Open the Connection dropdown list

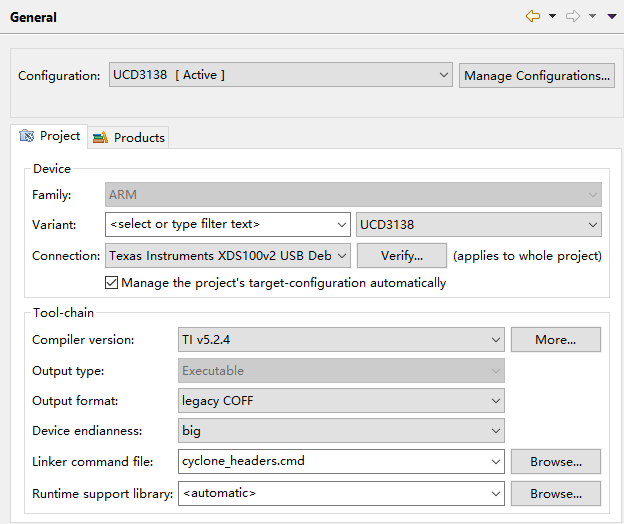pyautogui.click(x=229, y=256)
